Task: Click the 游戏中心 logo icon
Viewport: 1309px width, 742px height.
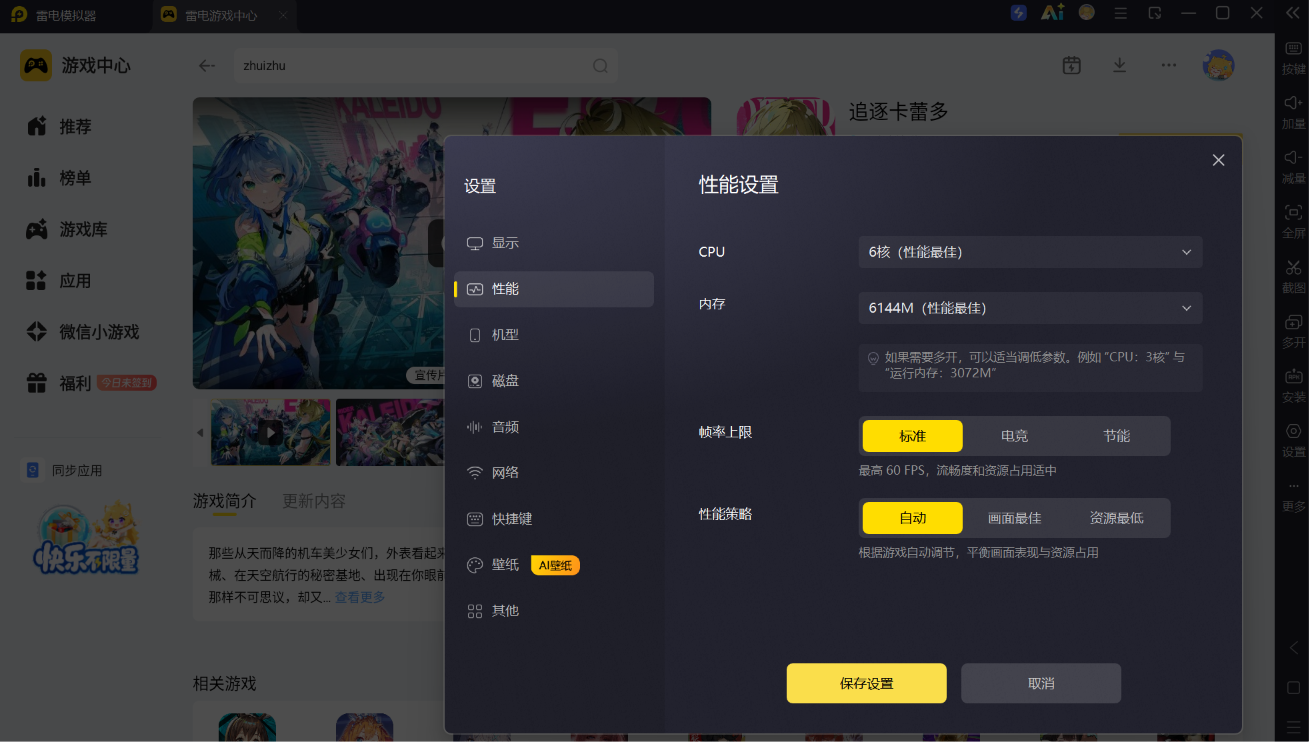Action: tap(36, 66)
